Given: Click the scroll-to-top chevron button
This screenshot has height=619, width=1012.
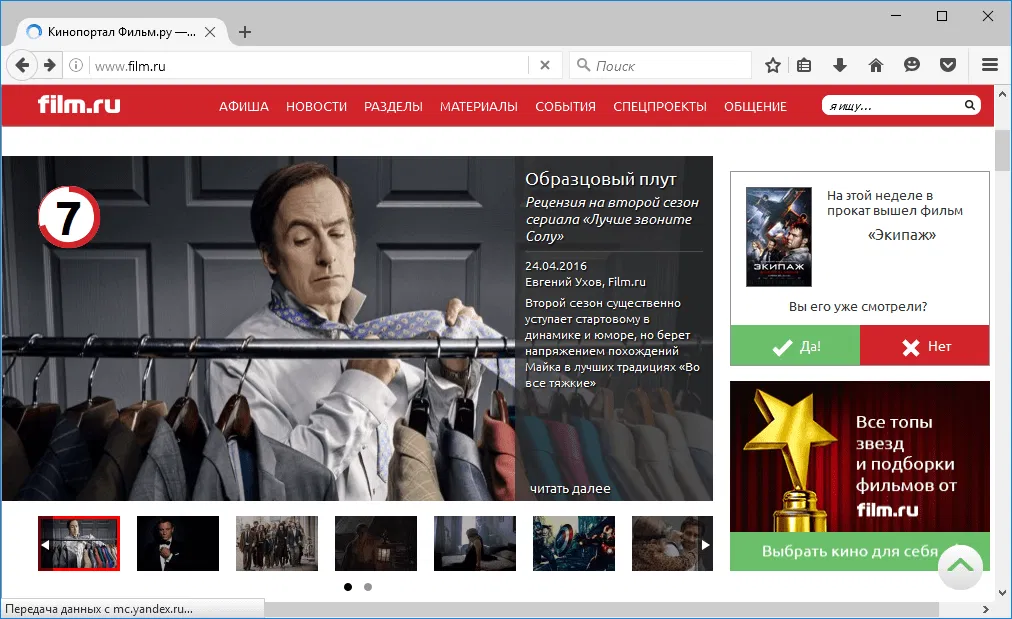Looking at the screenshot, I should pos(960,567).
